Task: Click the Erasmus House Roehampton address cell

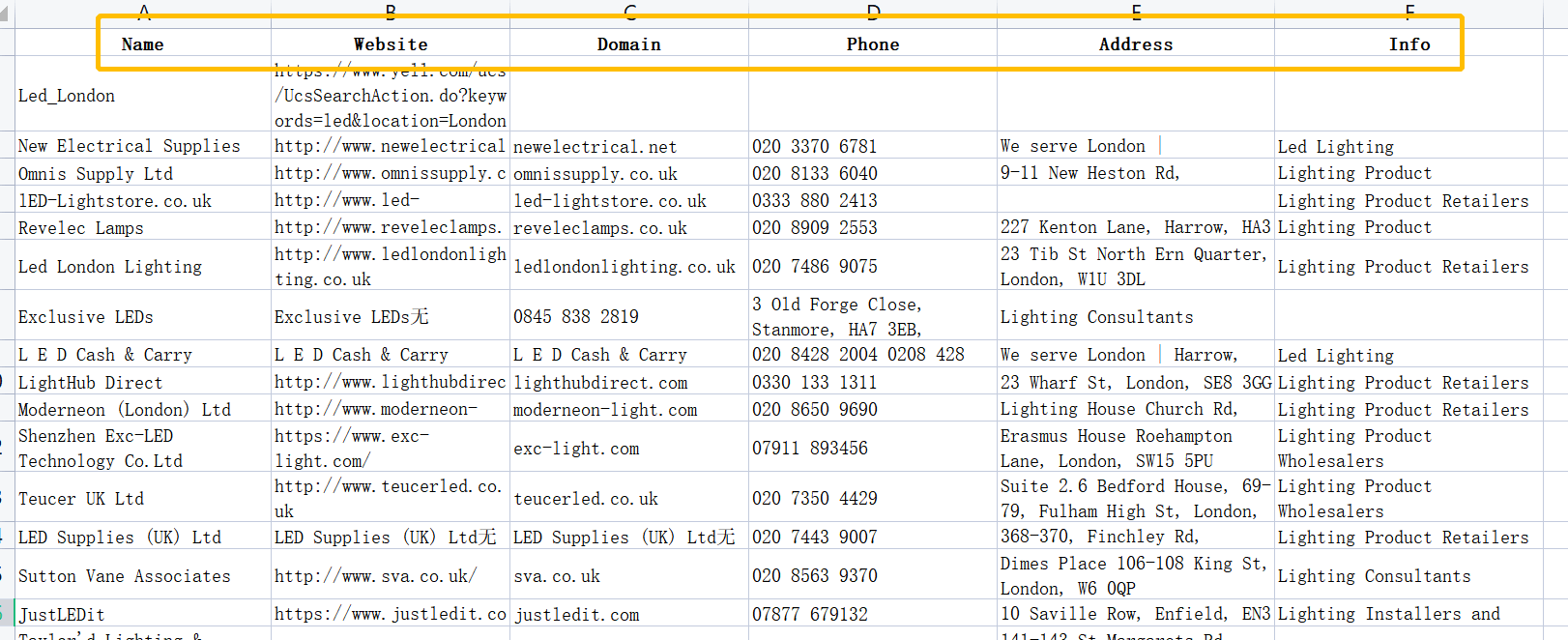Action: (x=1136, y=448)
